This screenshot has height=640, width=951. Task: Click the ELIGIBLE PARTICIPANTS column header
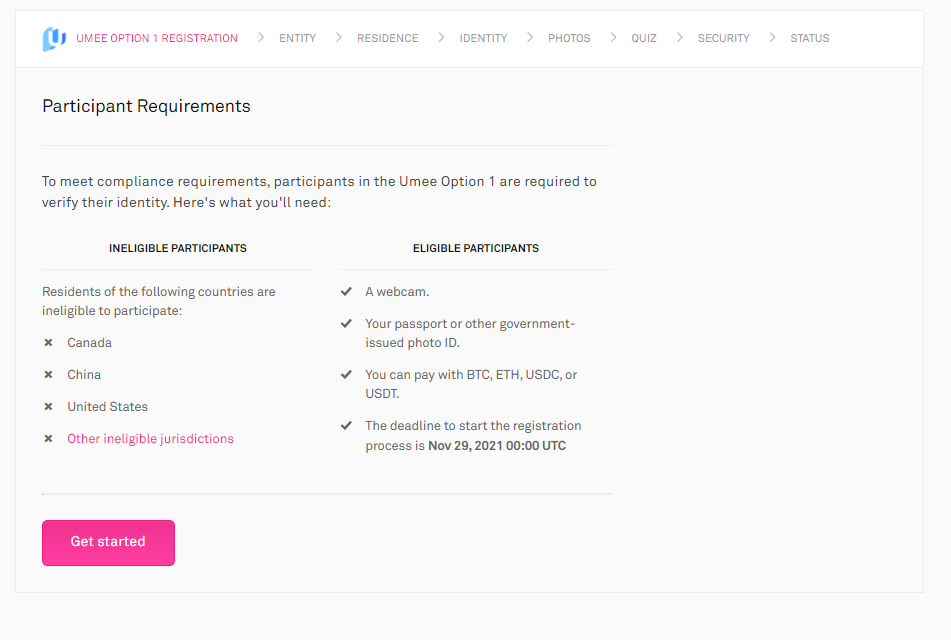tap(476, 248)
